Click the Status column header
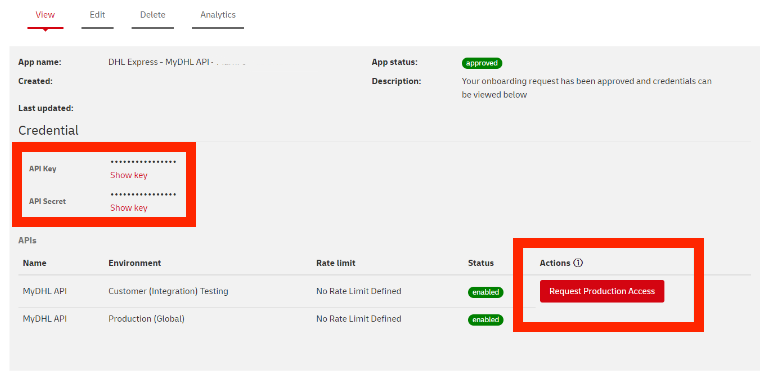 click(480, 263)
